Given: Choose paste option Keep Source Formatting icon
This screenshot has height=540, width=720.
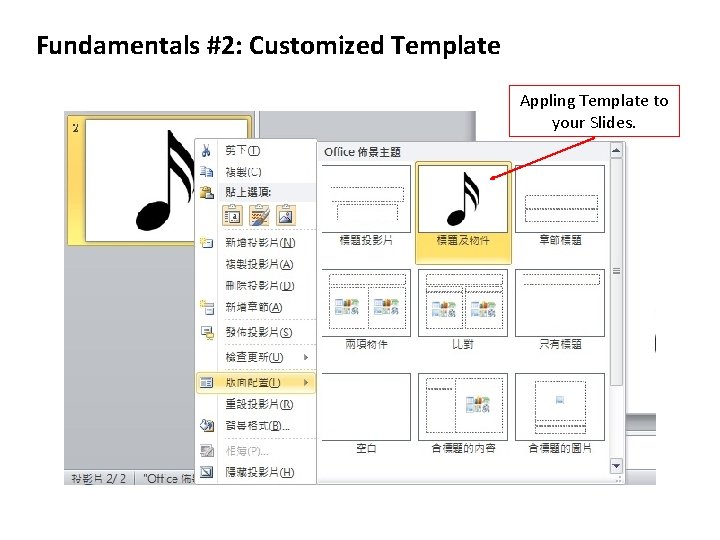Looking at the screenshot, I should [259, 215].
